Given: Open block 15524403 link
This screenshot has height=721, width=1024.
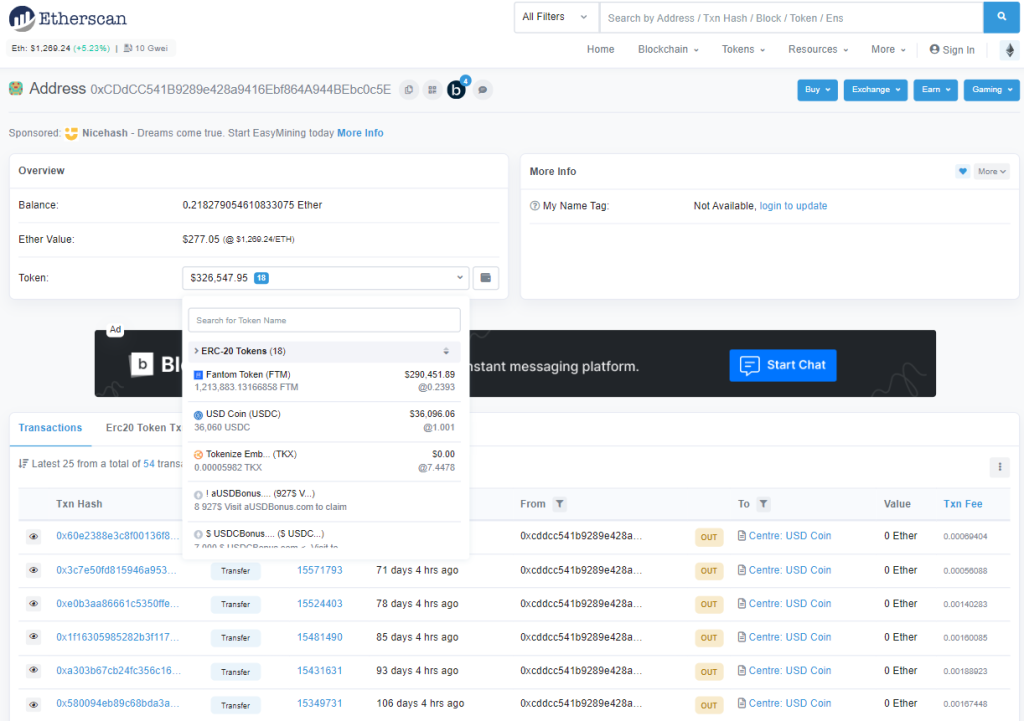Looking at the screenshot, I should (319, 603).
